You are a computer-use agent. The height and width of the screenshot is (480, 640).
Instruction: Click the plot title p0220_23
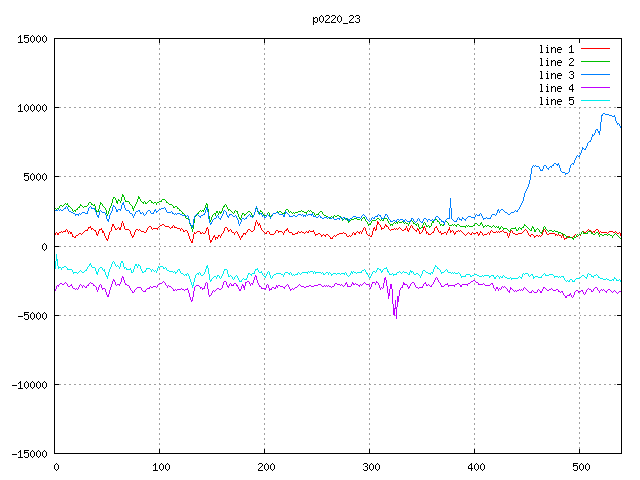pos(337,18)
